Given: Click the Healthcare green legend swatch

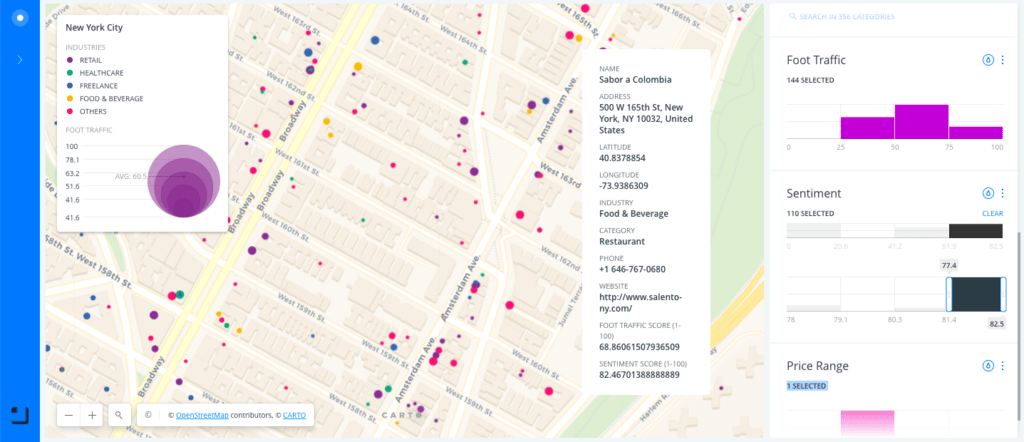Looking at the screenshot, I should 70,73.
